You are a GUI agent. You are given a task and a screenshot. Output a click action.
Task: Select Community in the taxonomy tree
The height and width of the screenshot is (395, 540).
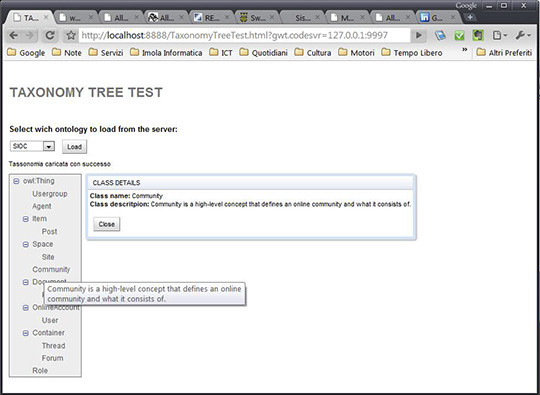tap(51, 269)
